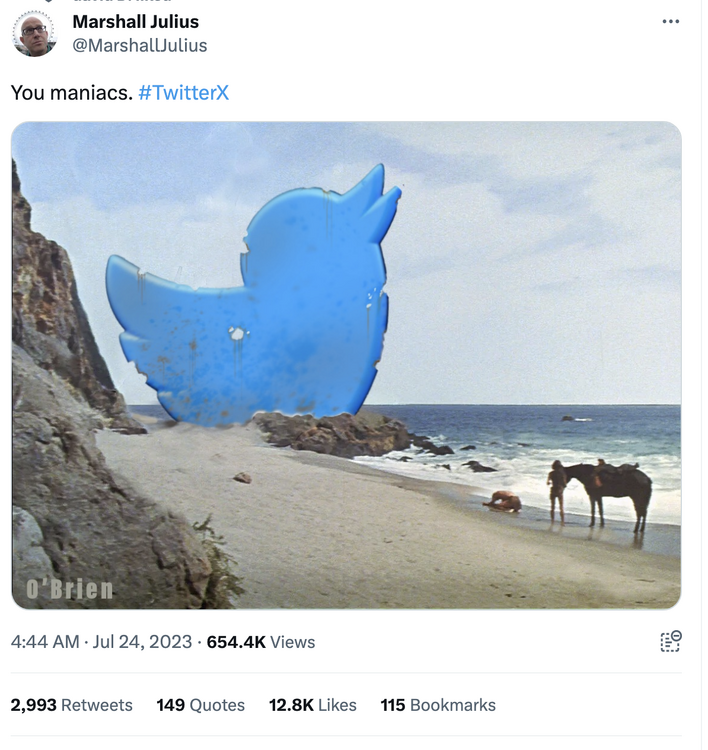This screenshot has height=750, width=708.
Task: Open the @MarshallJulius handle link
Action: (140, 45)
